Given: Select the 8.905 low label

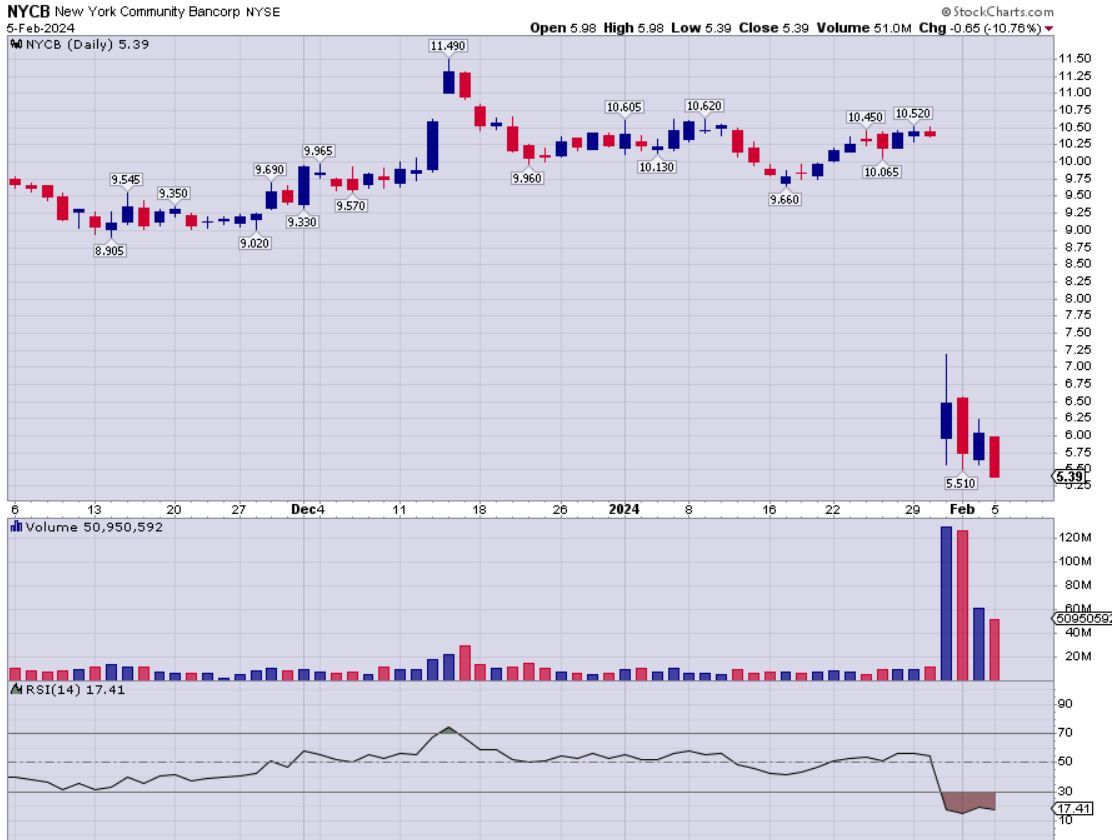Looking at the screenshot, I should [x=110, y=250].
